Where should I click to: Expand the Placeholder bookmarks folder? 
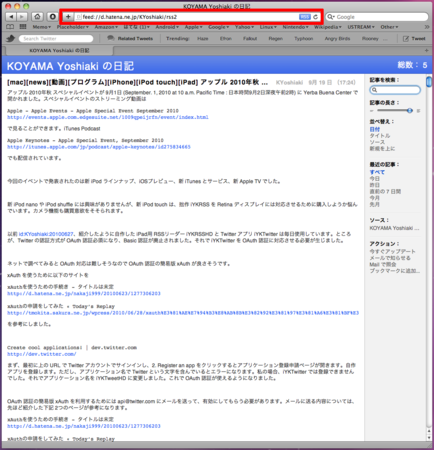[x=73, y=27]
